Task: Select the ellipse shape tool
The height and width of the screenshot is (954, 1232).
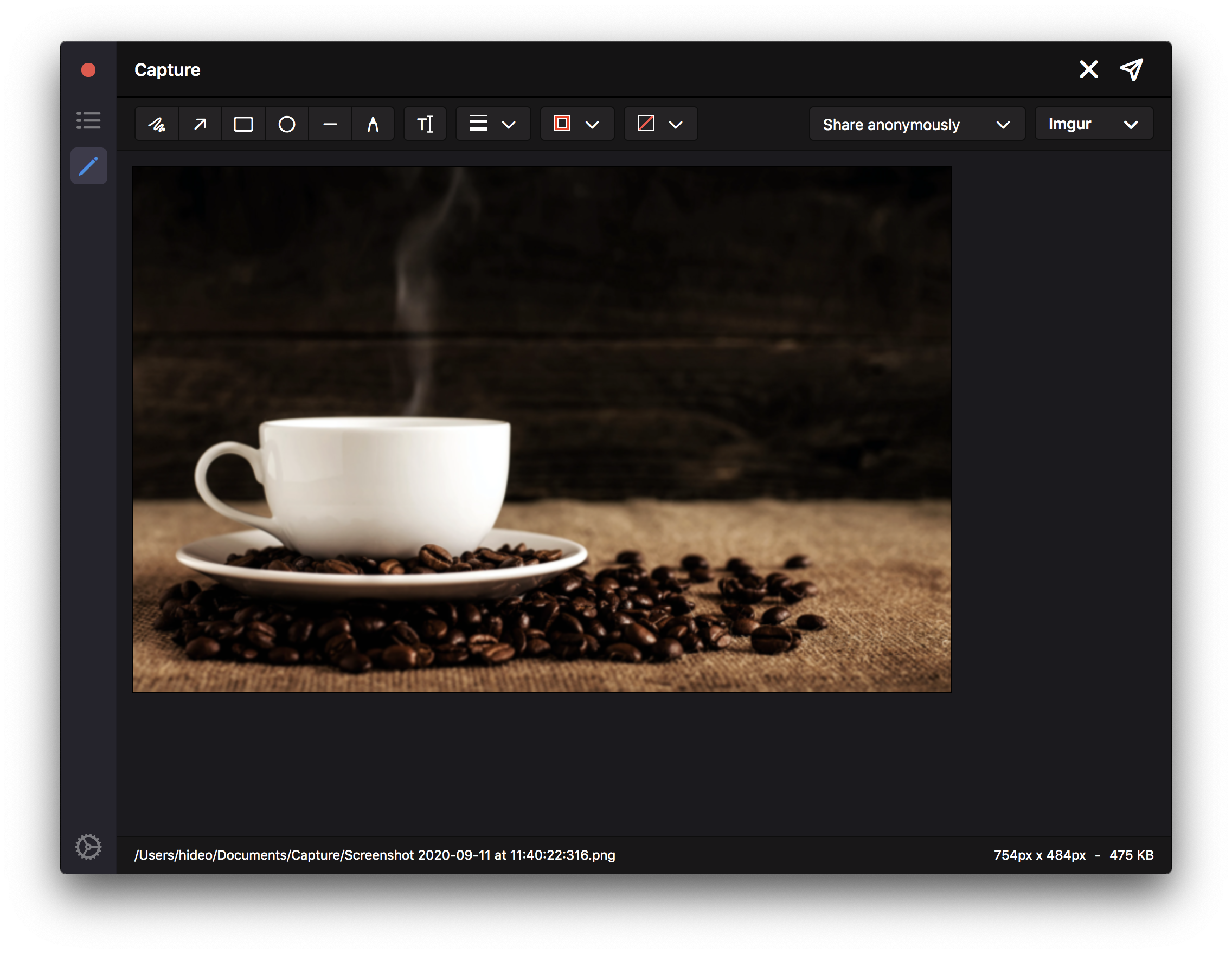Action: click(x=286, y=124)
